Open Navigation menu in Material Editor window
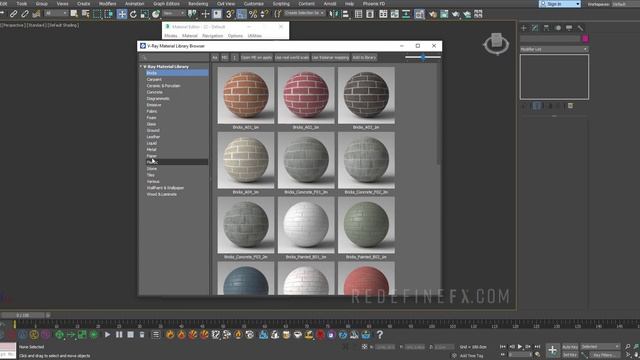The width and height of the screenshot is (640, 360). (213, 36)
